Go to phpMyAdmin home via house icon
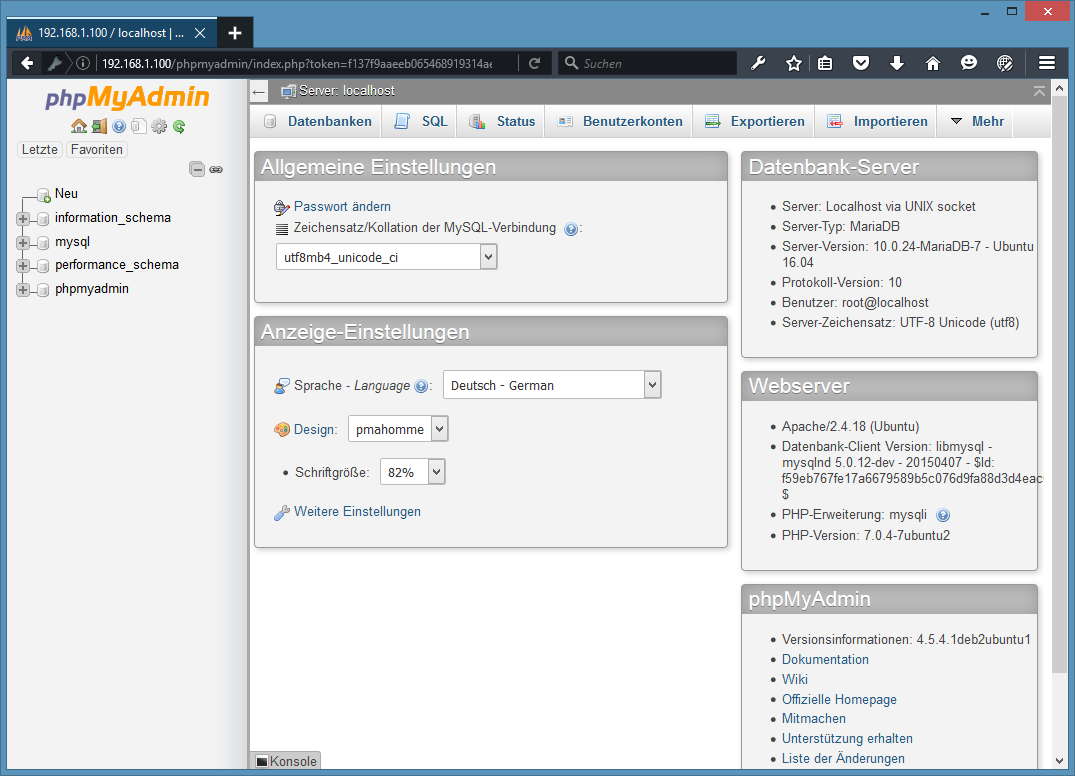Viewport: 1075px width, 776px height. [x=79, y=126]
